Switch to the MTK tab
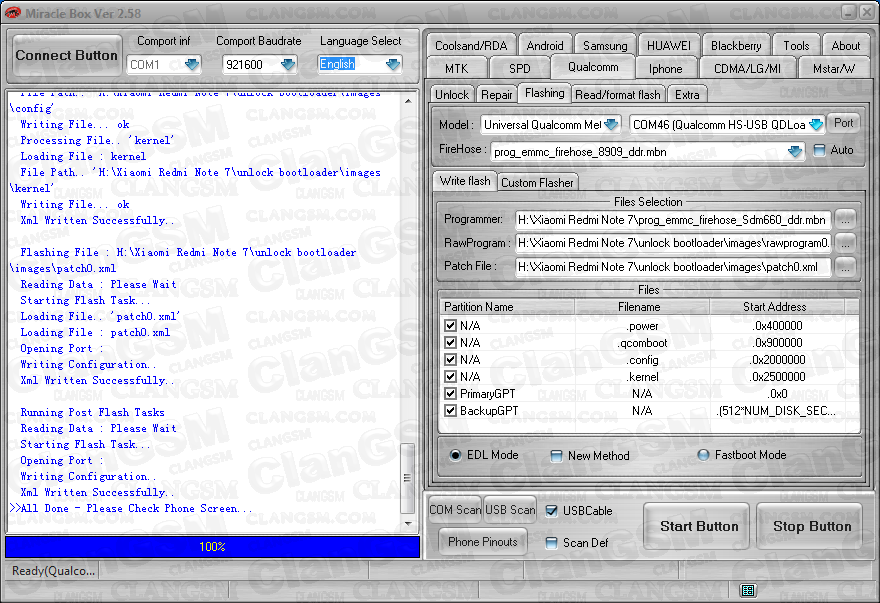 456,68
